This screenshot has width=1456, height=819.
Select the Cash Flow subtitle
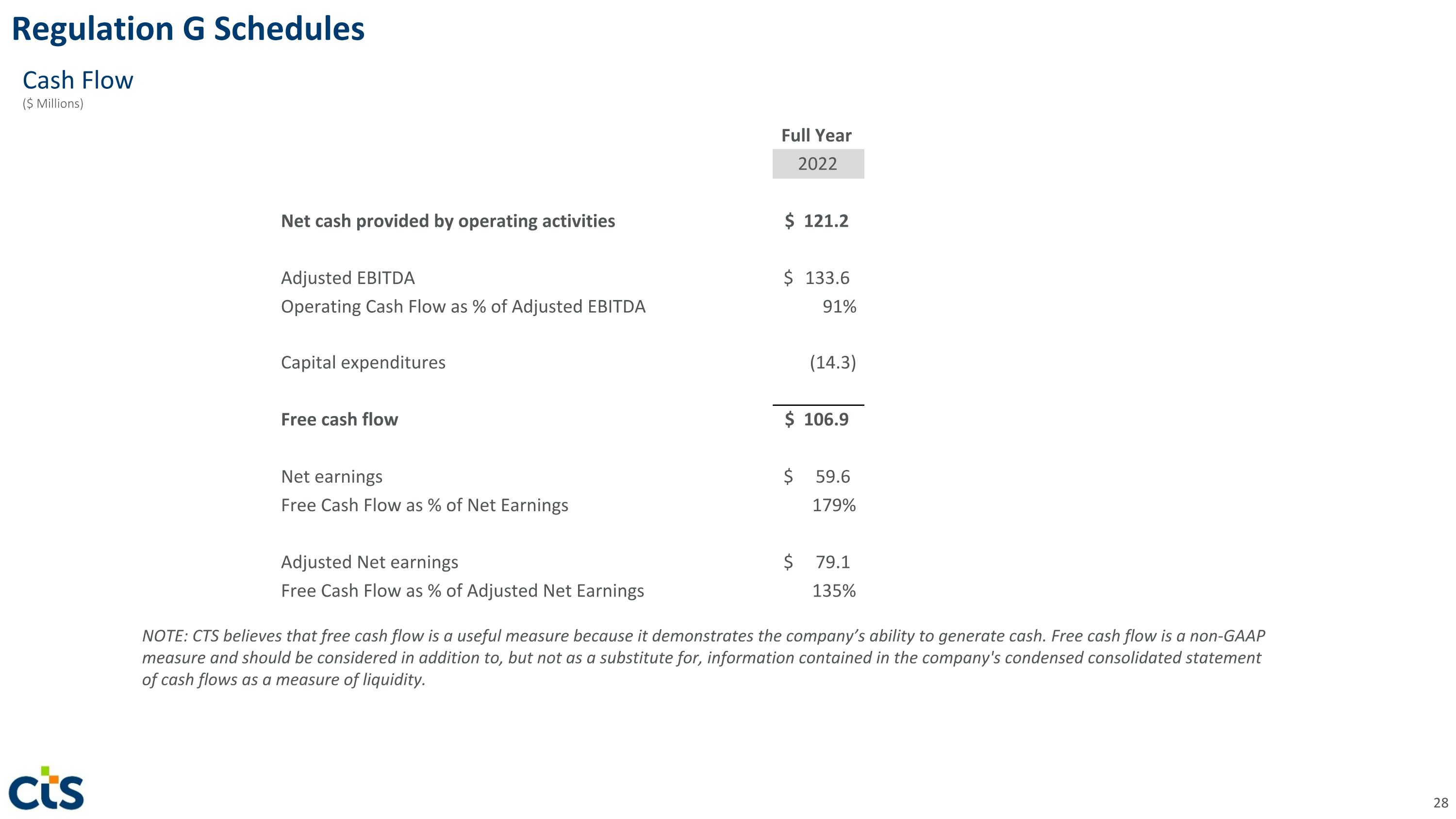pos(78,80)
